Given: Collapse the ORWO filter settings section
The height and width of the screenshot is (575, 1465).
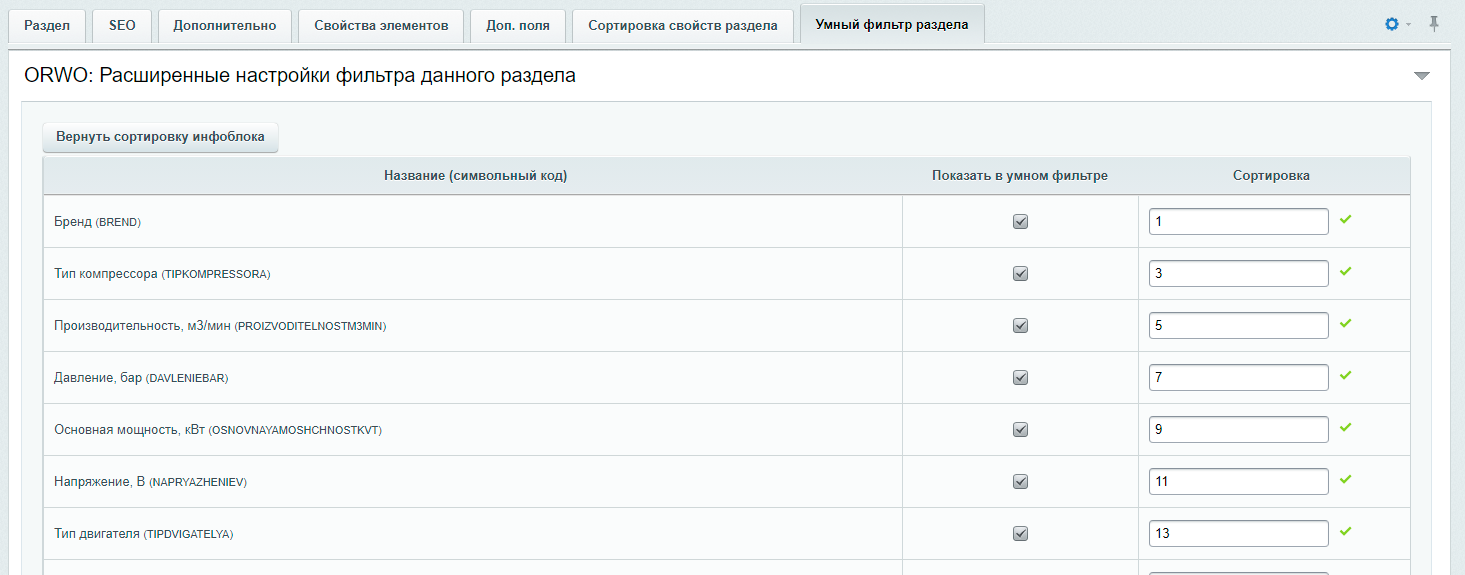Looking at the screenshot, I should [1422, 76].
